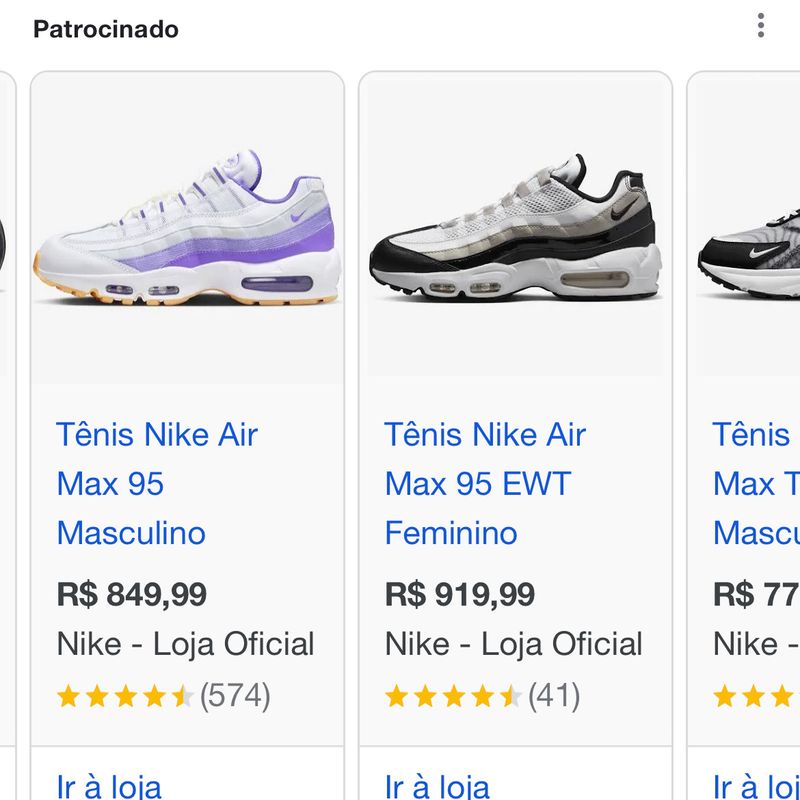Screen dimensions: 800x800
Task: Click Nike - Loja Oficial under the R$ 919,99 price
Action: tap(514, 644)
